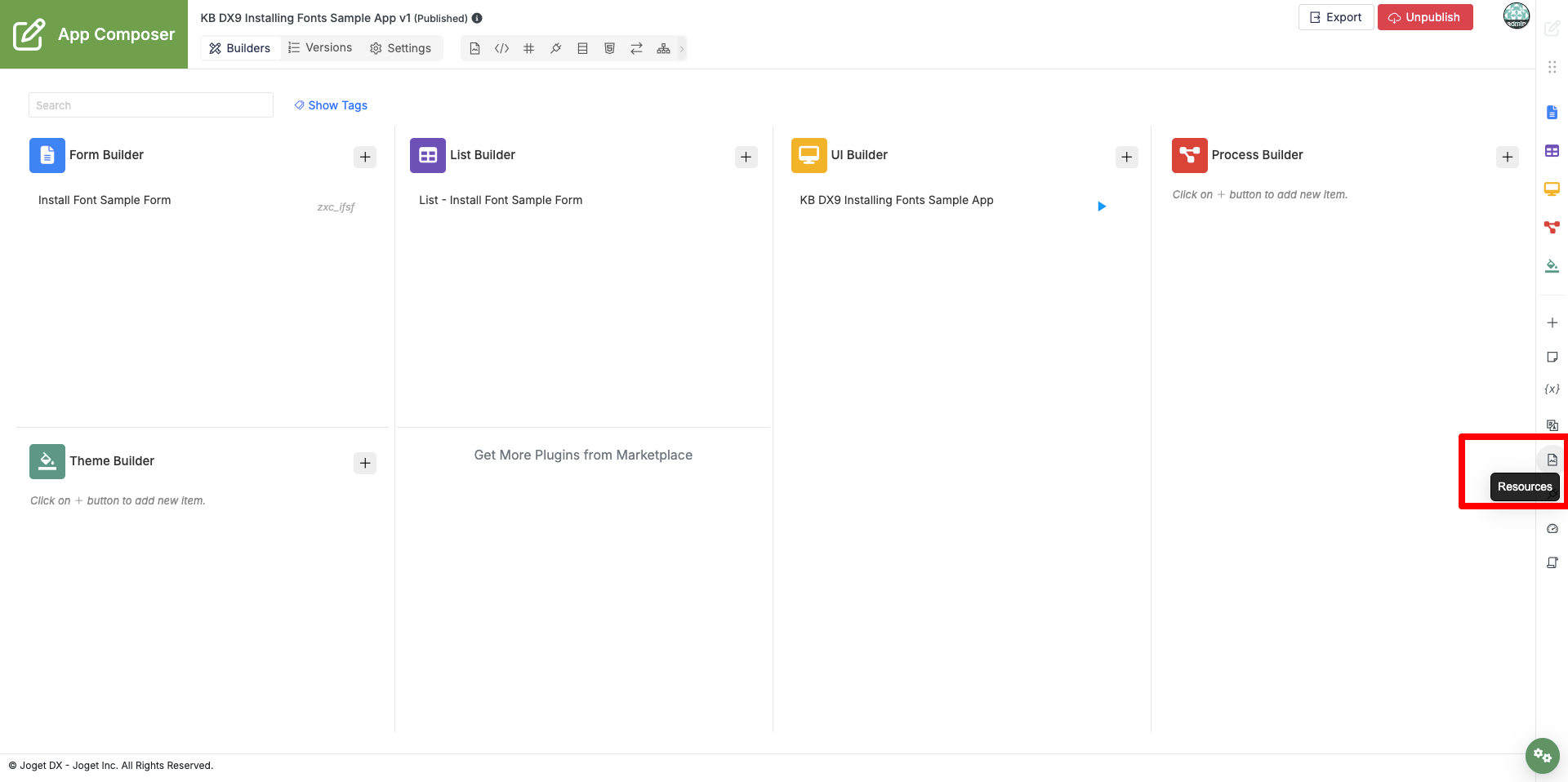This screenshot has height=782, width=1568.
Task: Open UI Builder from right sidebar
Action: tap(1552, 189)
